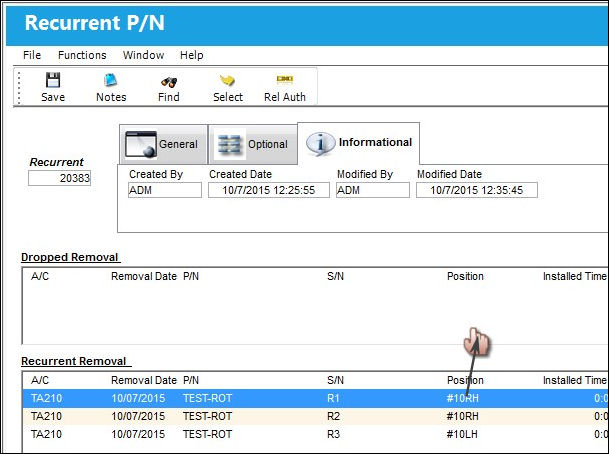Open the File menu

[x=32, y=55]
